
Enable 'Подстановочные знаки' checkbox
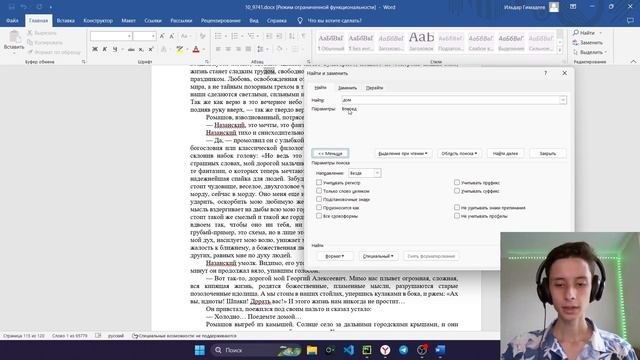[x=319, y=199]
